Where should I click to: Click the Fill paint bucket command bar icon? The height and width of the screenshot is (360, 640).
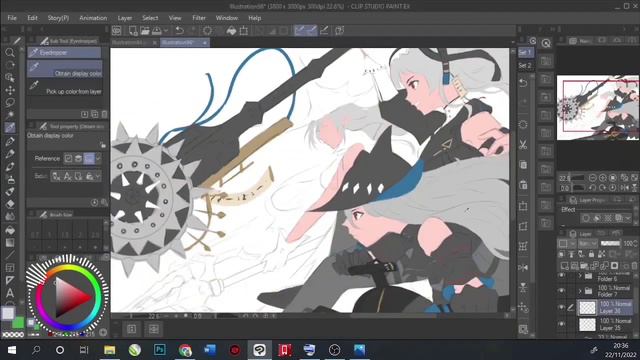pos(231,31)
